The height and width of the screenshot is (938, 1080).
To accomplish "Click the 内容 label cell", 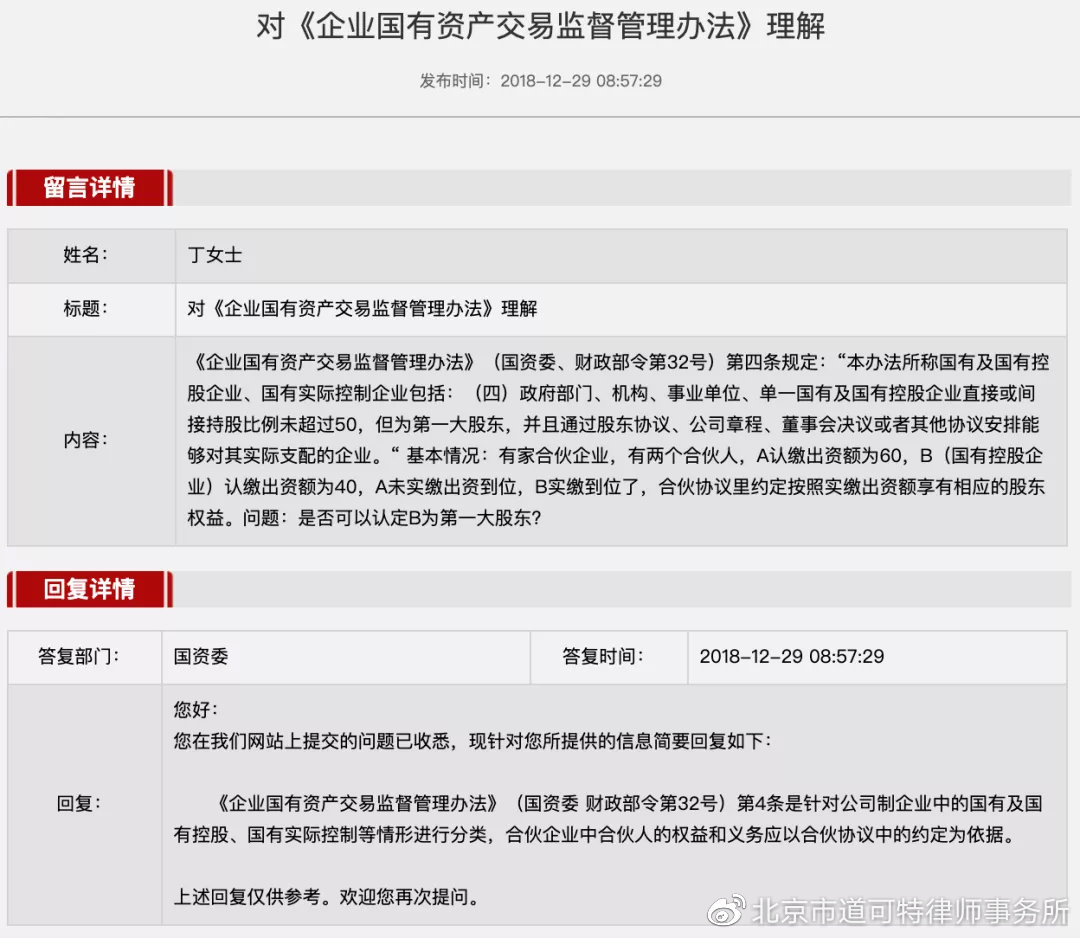I will [92, 441].
